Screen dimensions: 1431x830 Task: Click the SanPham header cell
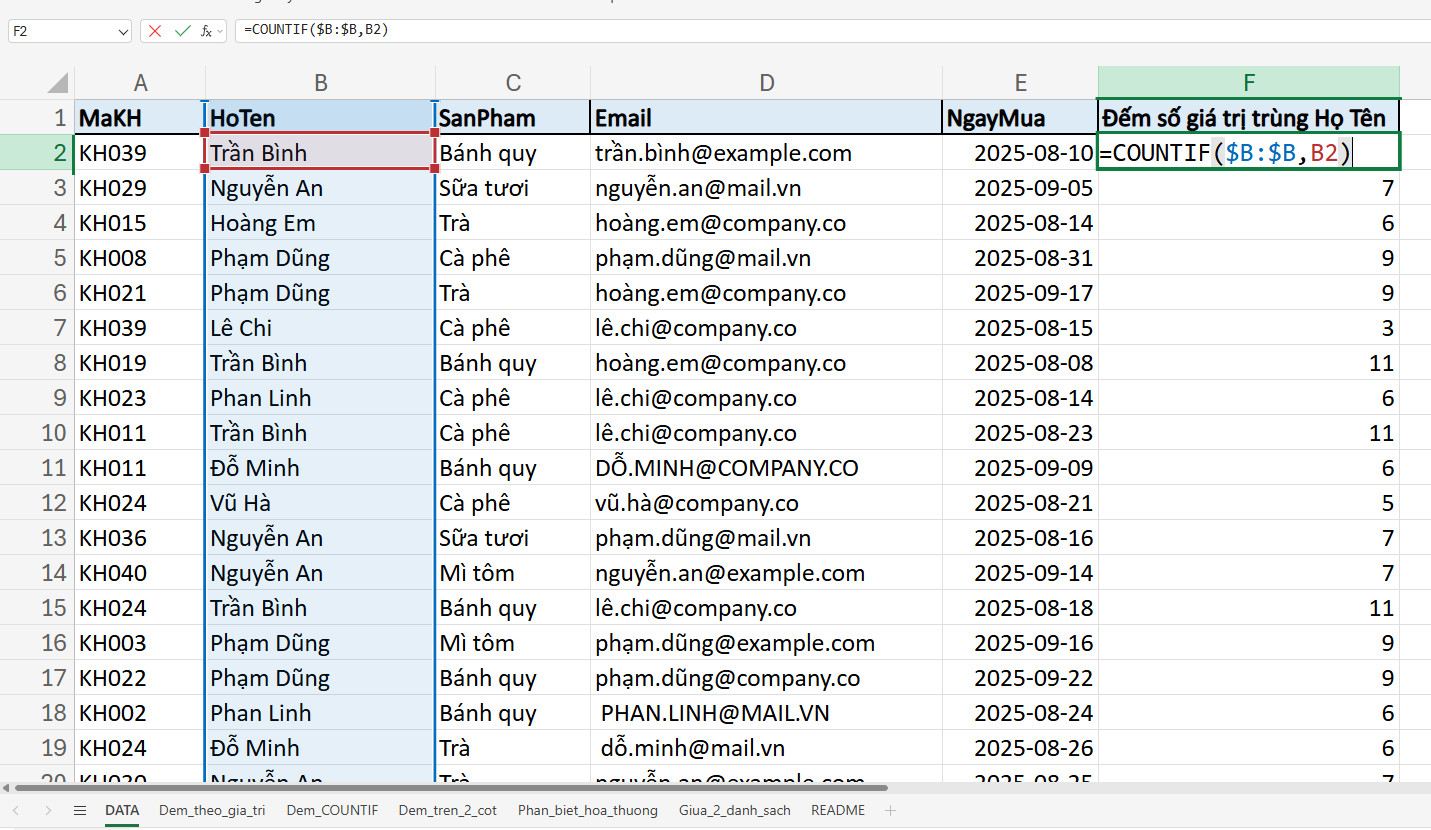pyautogui.click(x=513, y=118)
